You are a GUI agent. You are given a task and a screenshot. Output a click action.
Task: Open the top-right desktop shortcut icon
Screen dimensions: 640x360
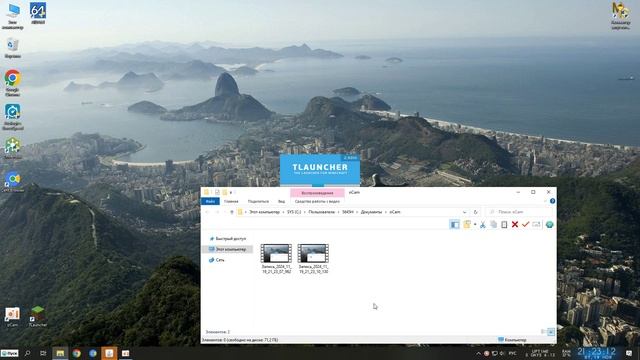coord(620,16)
